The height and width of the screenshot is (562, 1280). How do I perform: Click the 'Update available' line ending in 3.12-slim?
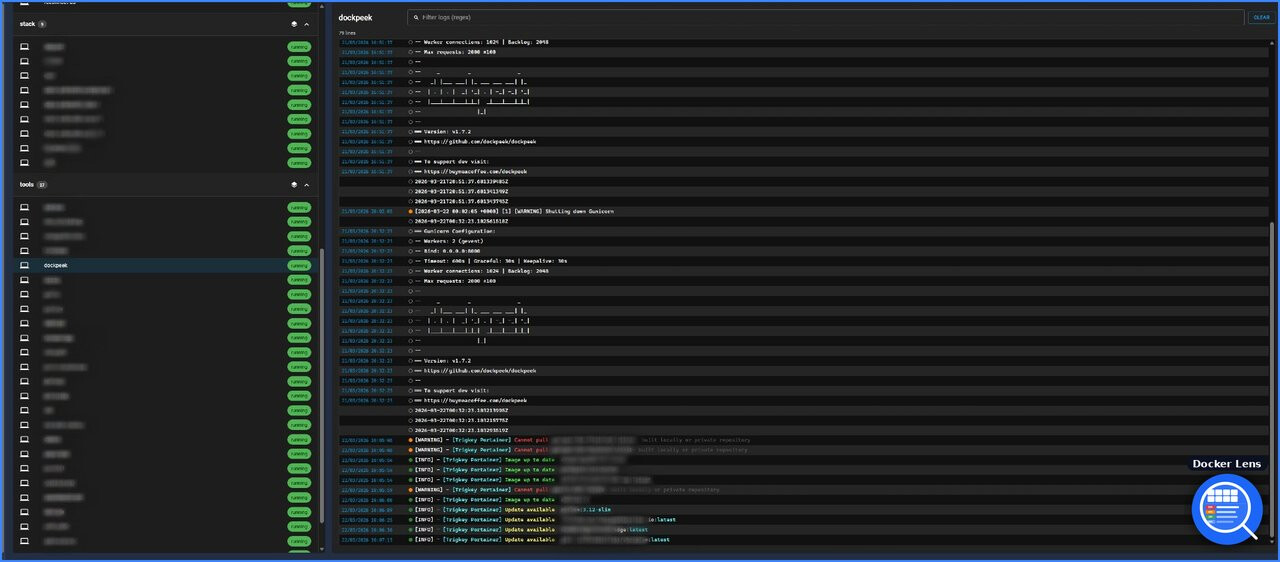[x=805, y=510]
